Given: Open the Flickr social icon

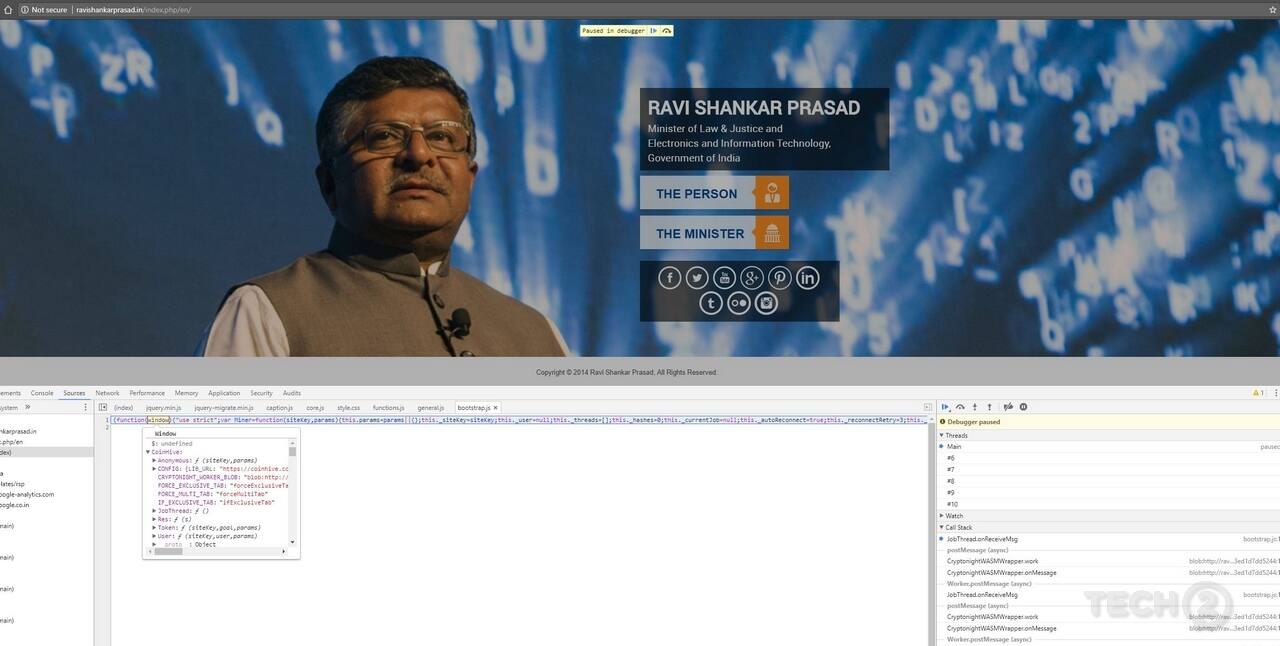Looking at the screenshot, I should (739, 303).
